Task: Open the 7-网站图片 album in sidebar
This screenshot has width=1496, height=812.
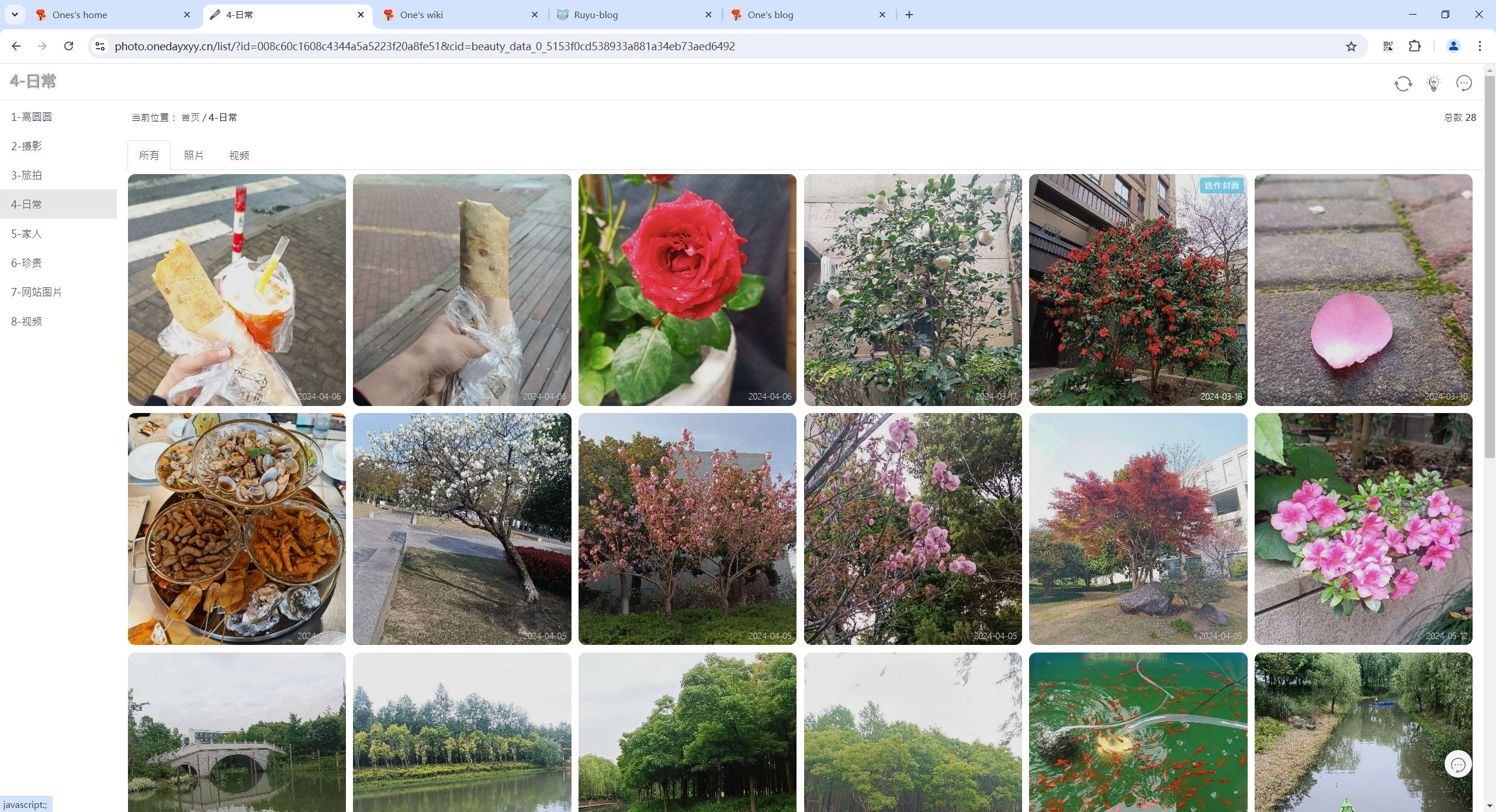Action: [58, 292]
